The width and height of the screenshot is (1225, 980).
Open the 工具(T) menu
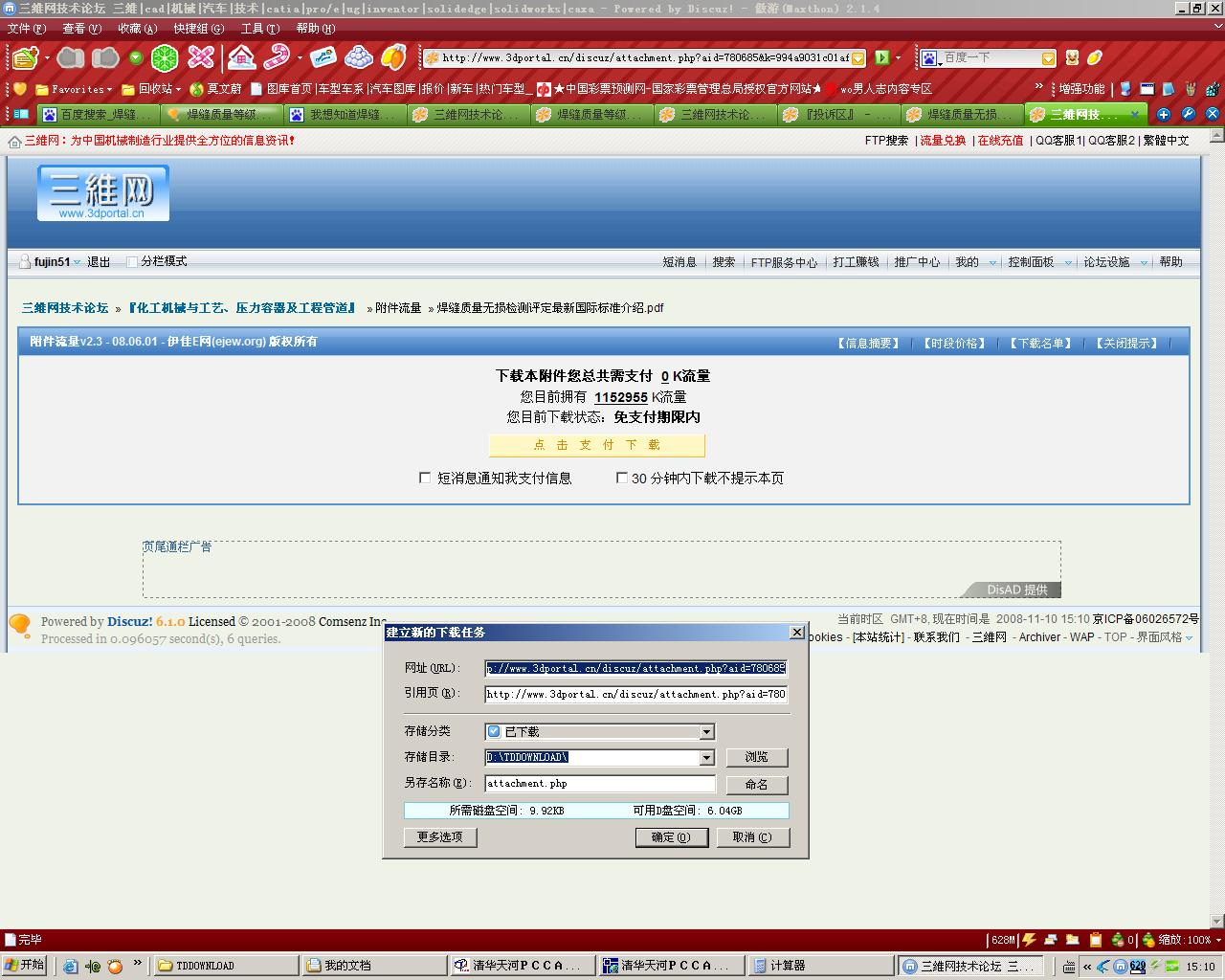pos(260,29)
